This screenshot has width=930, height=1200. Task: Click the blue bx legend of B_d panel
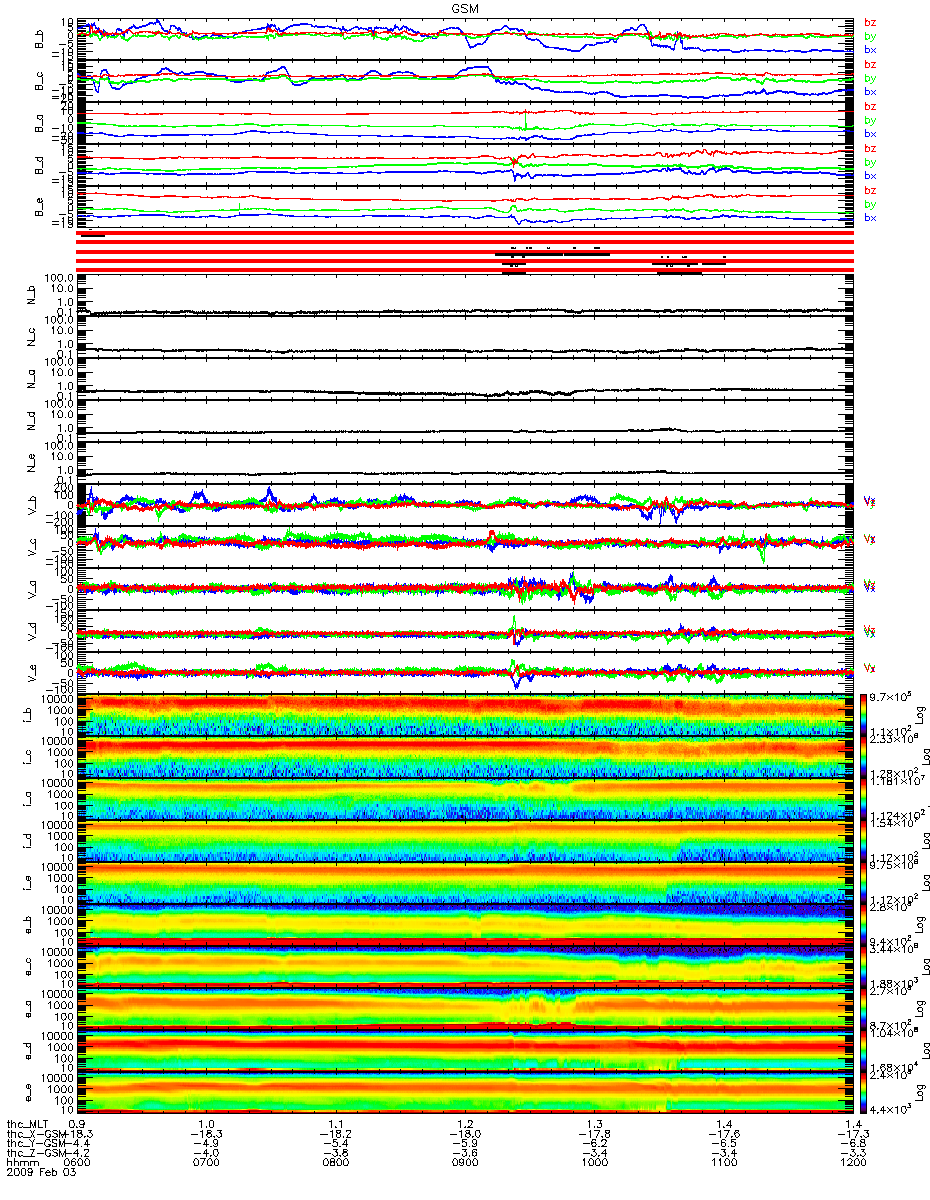[870, 175]
